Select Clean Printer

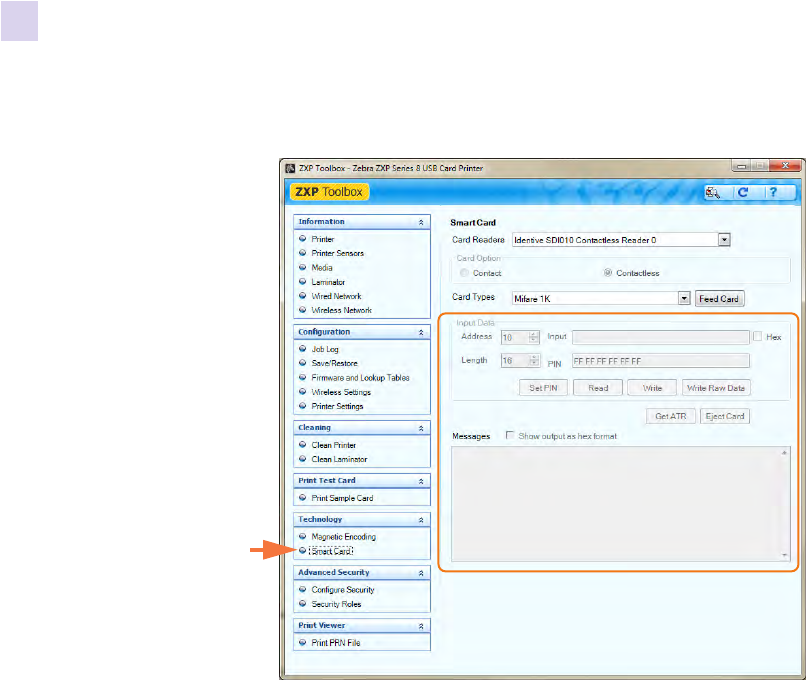point(334,445)
